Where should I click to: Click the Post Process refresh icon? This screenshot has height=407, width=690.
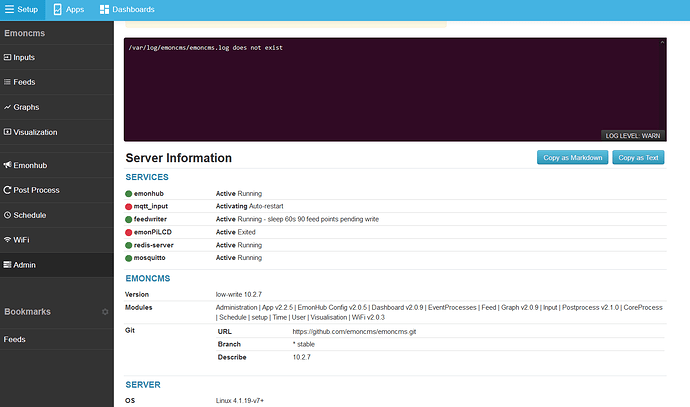7,190
